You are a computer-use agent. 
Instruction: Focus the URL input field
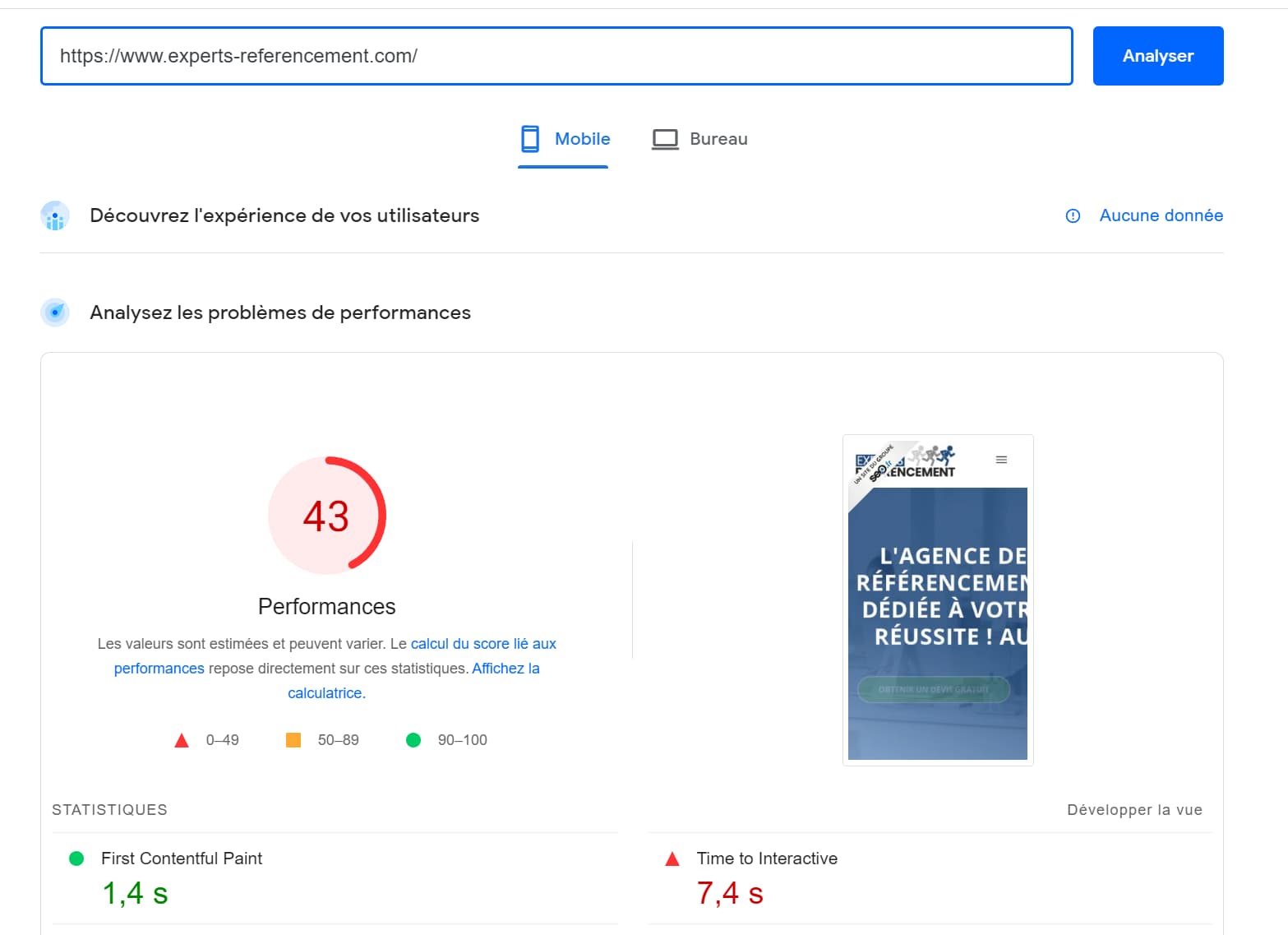click(x=556, y=56)
